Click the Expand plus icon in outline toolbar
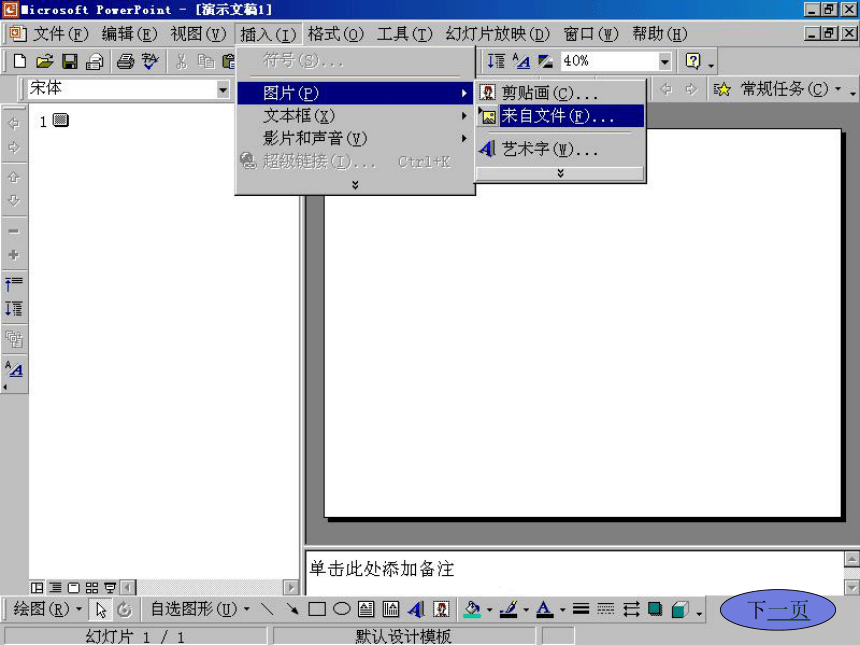The height and width of the screenshot is (645, 860). [x=14, y=255]
